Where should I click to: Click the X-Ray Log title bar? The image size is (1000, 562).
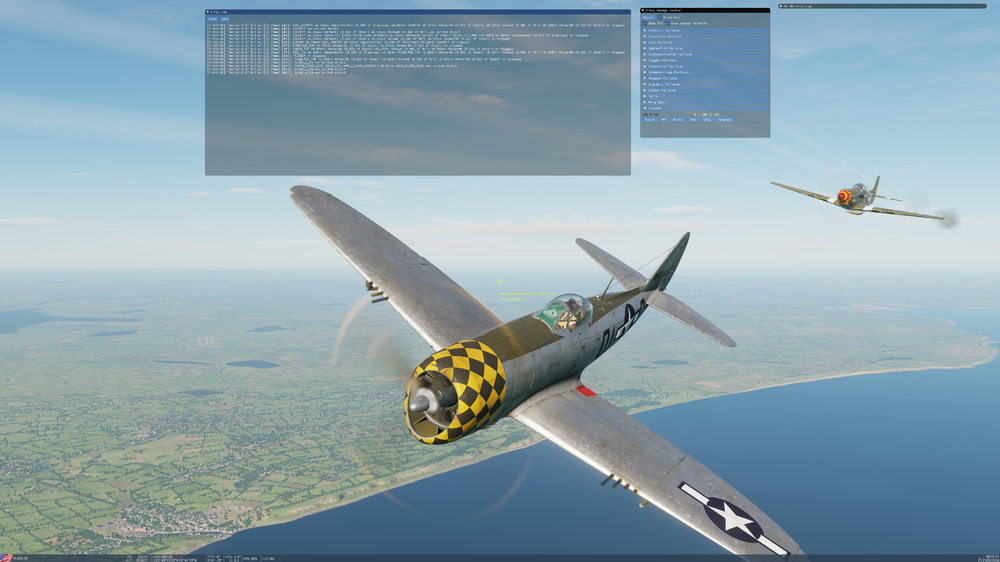tap(418, 12)
